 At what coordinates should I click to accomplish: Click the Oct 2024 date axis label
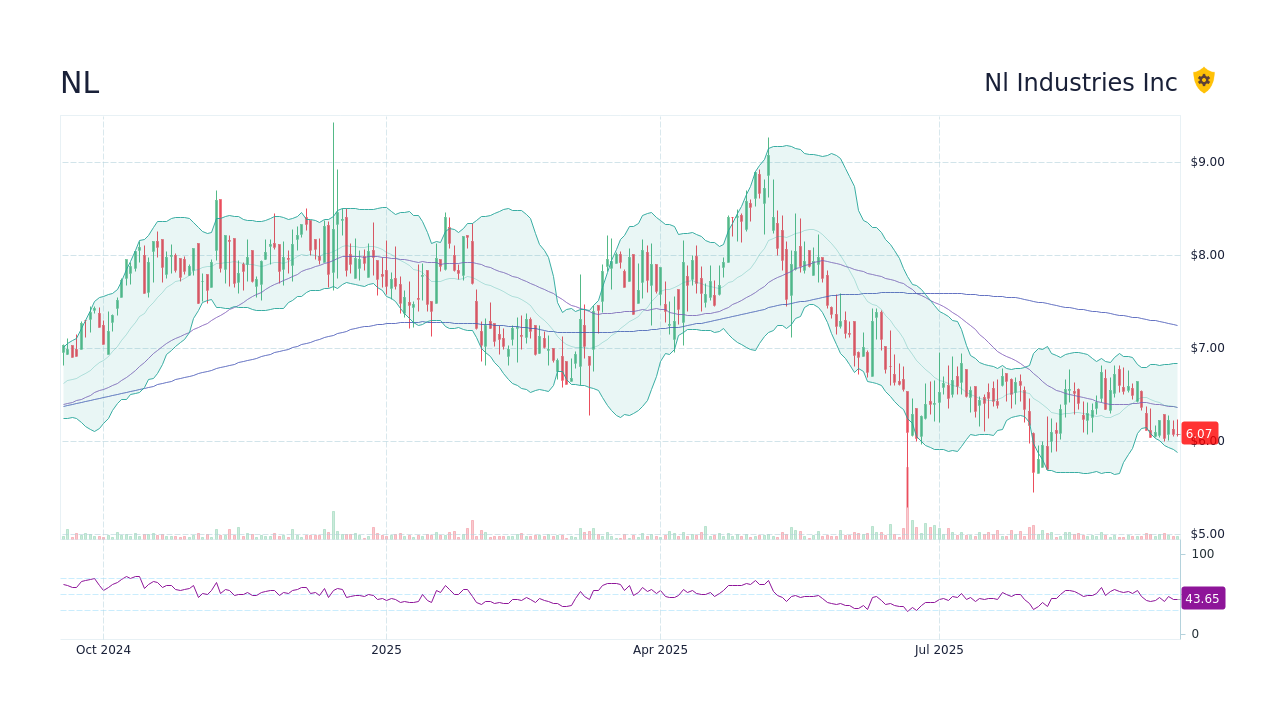[103, 650]
